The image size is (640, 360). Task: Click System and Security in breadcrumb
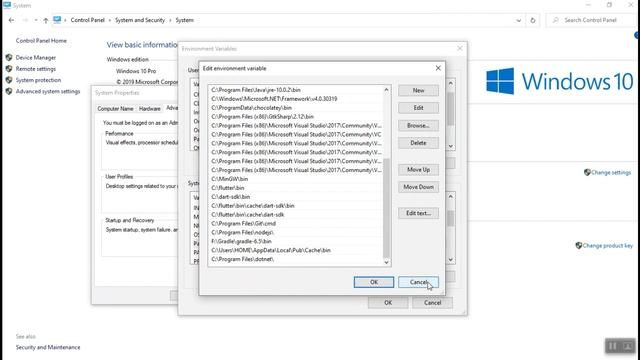(x=140, y=20)
